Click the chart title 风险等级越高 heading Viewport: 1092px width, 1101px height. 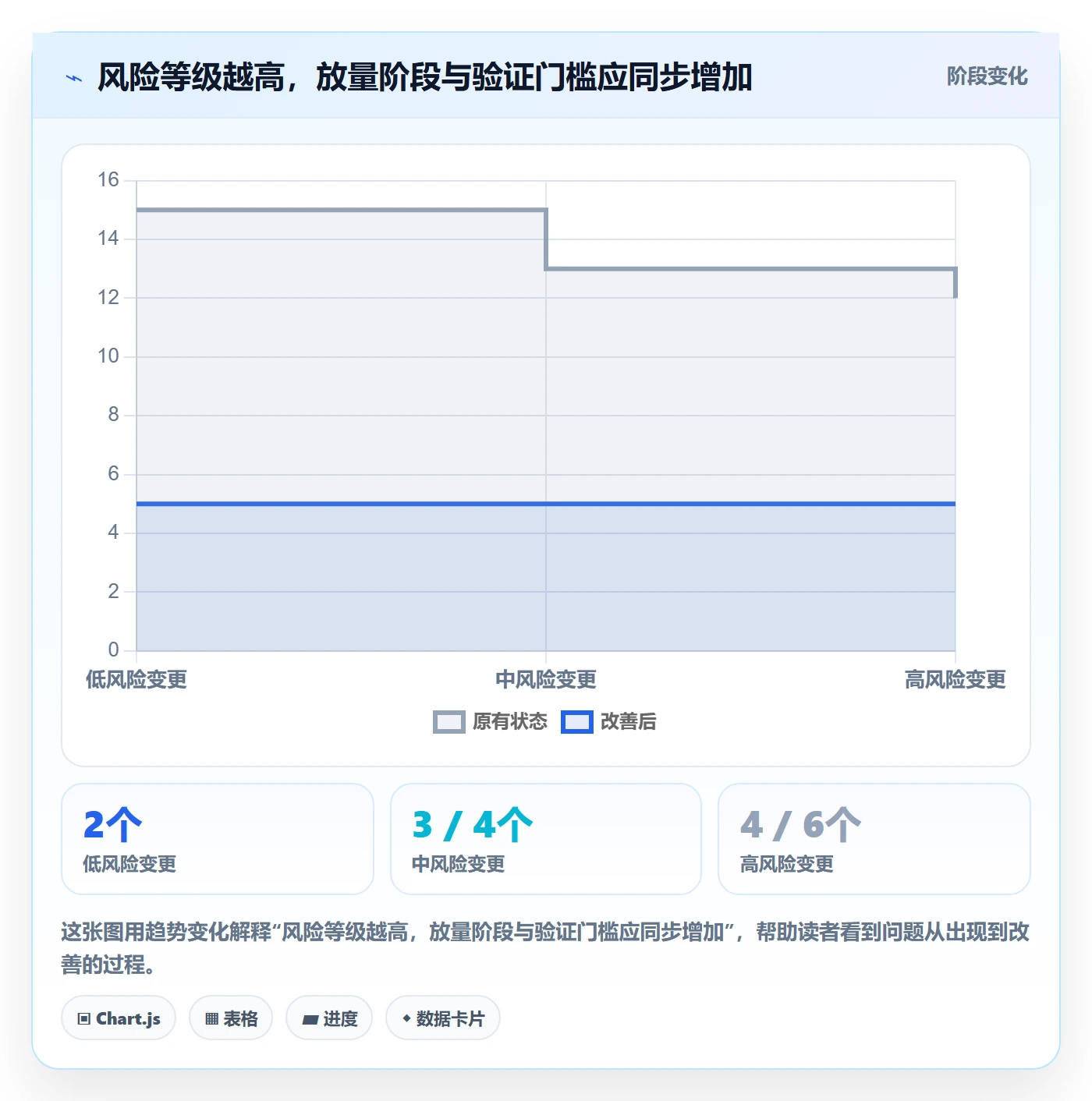click(425, 78)
